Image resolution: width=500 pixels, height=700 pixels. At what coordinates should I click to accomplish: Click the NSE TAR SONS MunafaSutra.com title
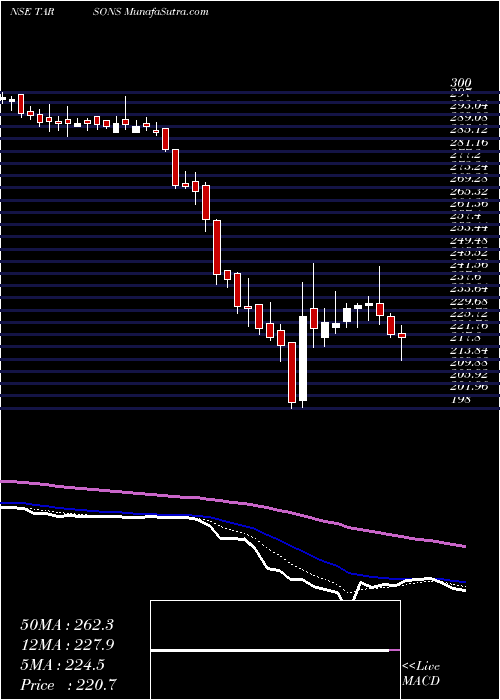coord(109,12)
